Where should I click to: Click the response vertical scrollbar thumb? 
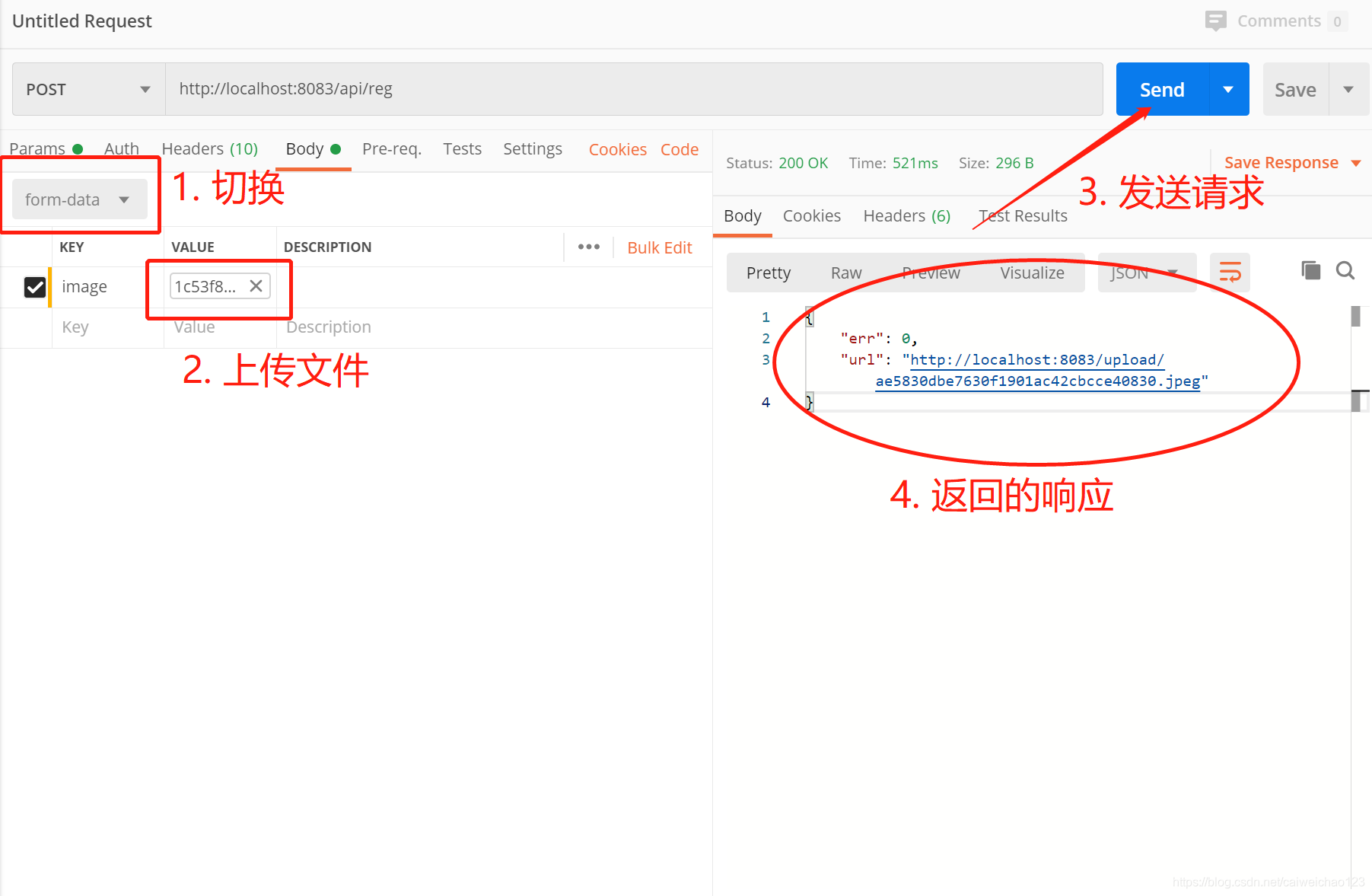1355,316
